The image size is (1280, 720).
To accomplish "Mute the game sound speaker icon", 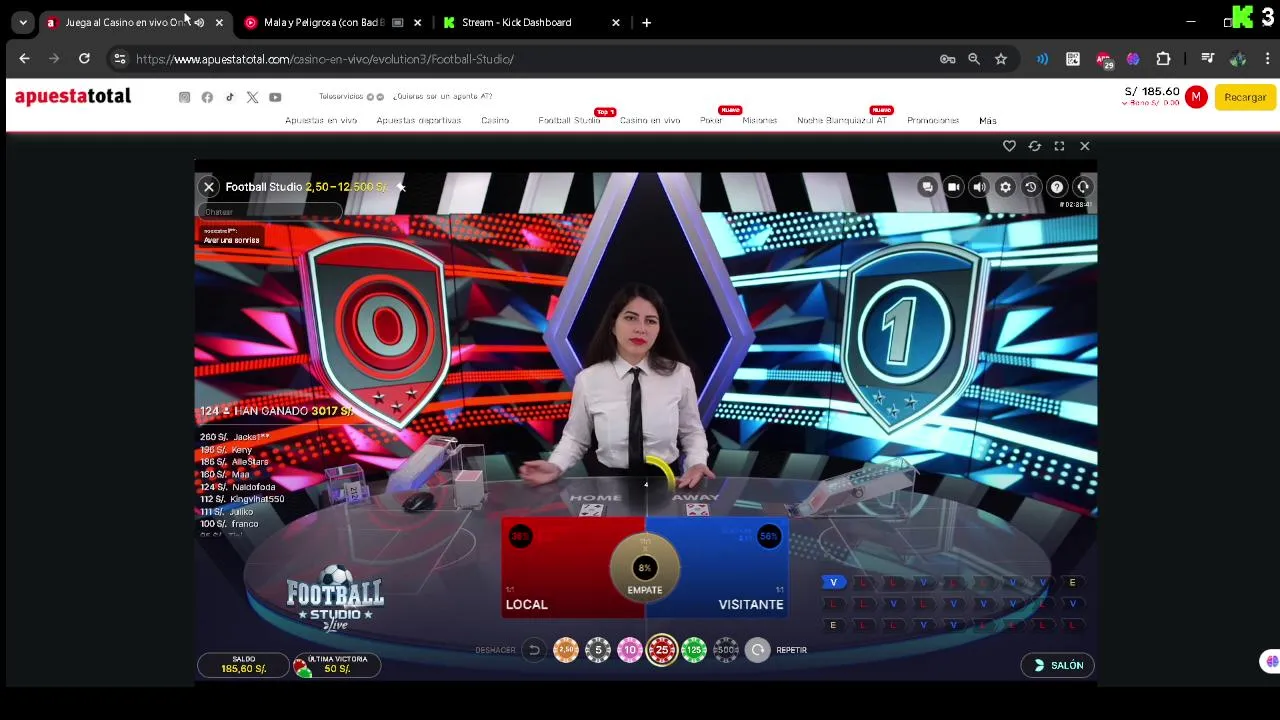I will click(x=979, y=187).
